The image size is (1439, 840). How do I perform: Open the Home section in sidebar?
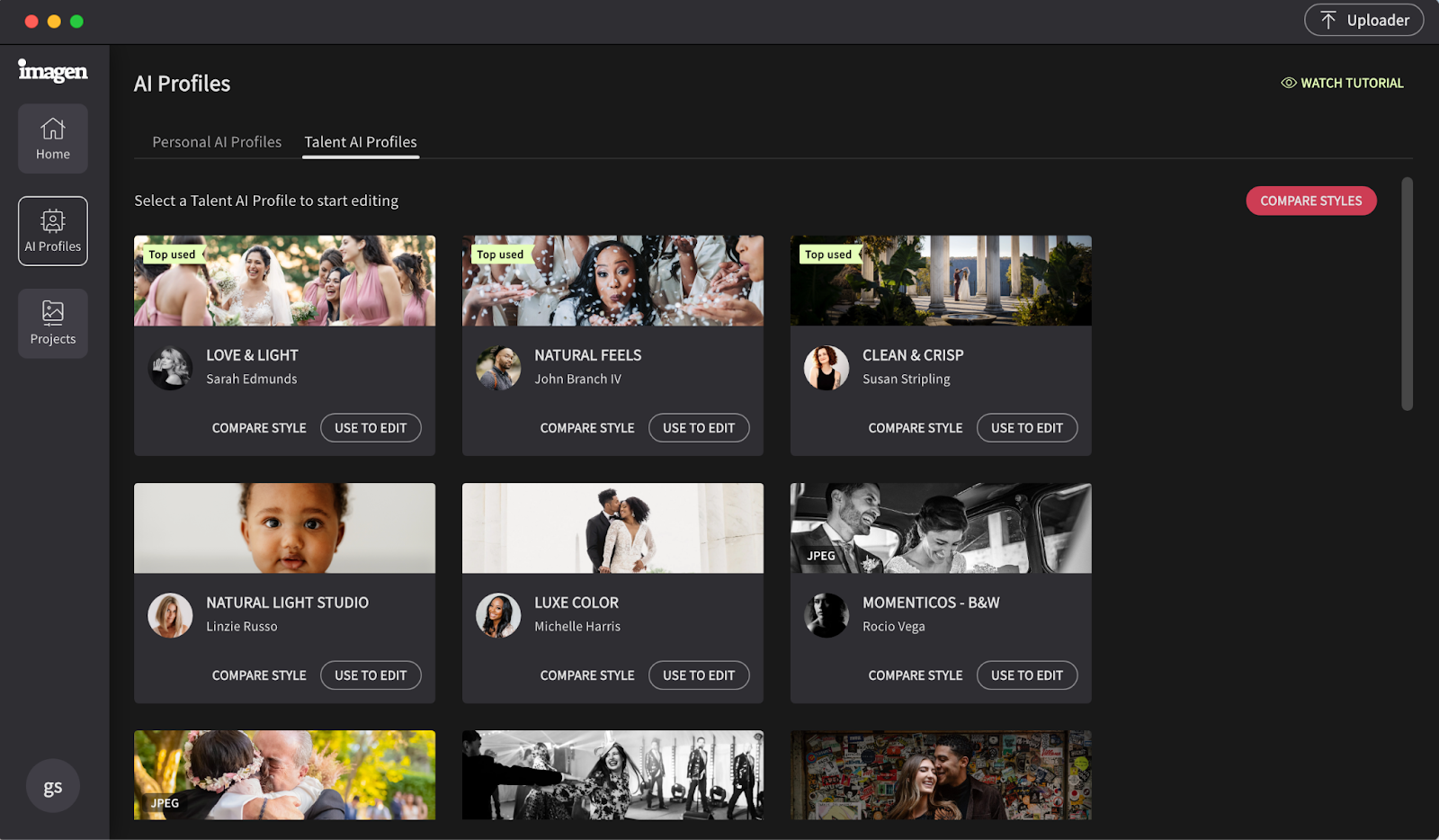point(53,139)
